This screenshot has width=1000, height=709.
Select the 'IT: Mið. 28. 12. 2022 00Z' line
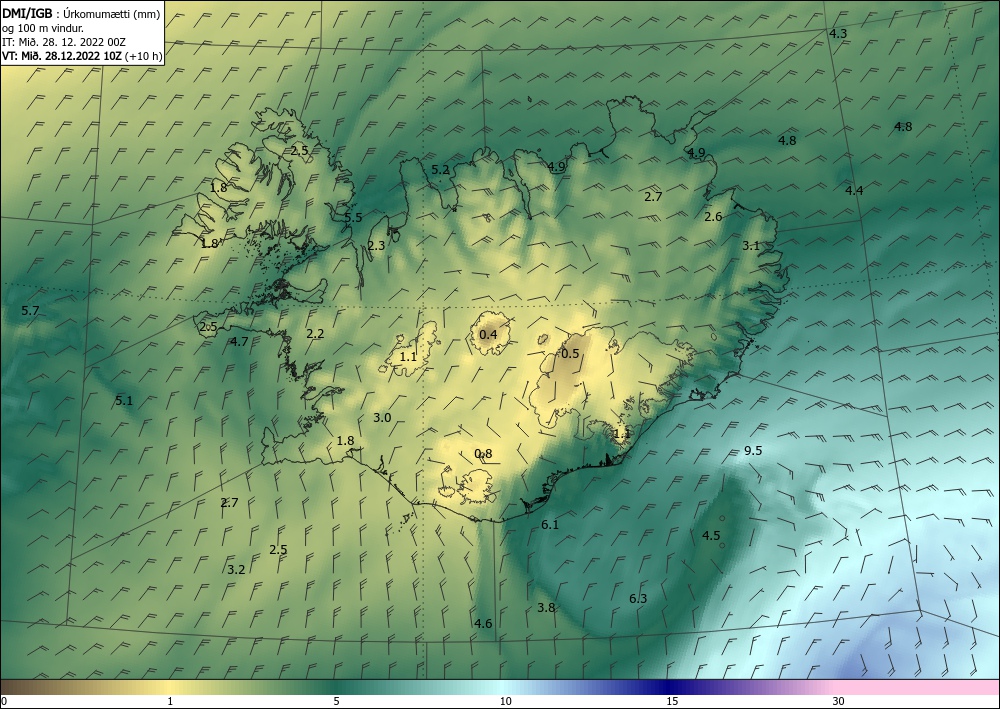click(x=64, y=42)
